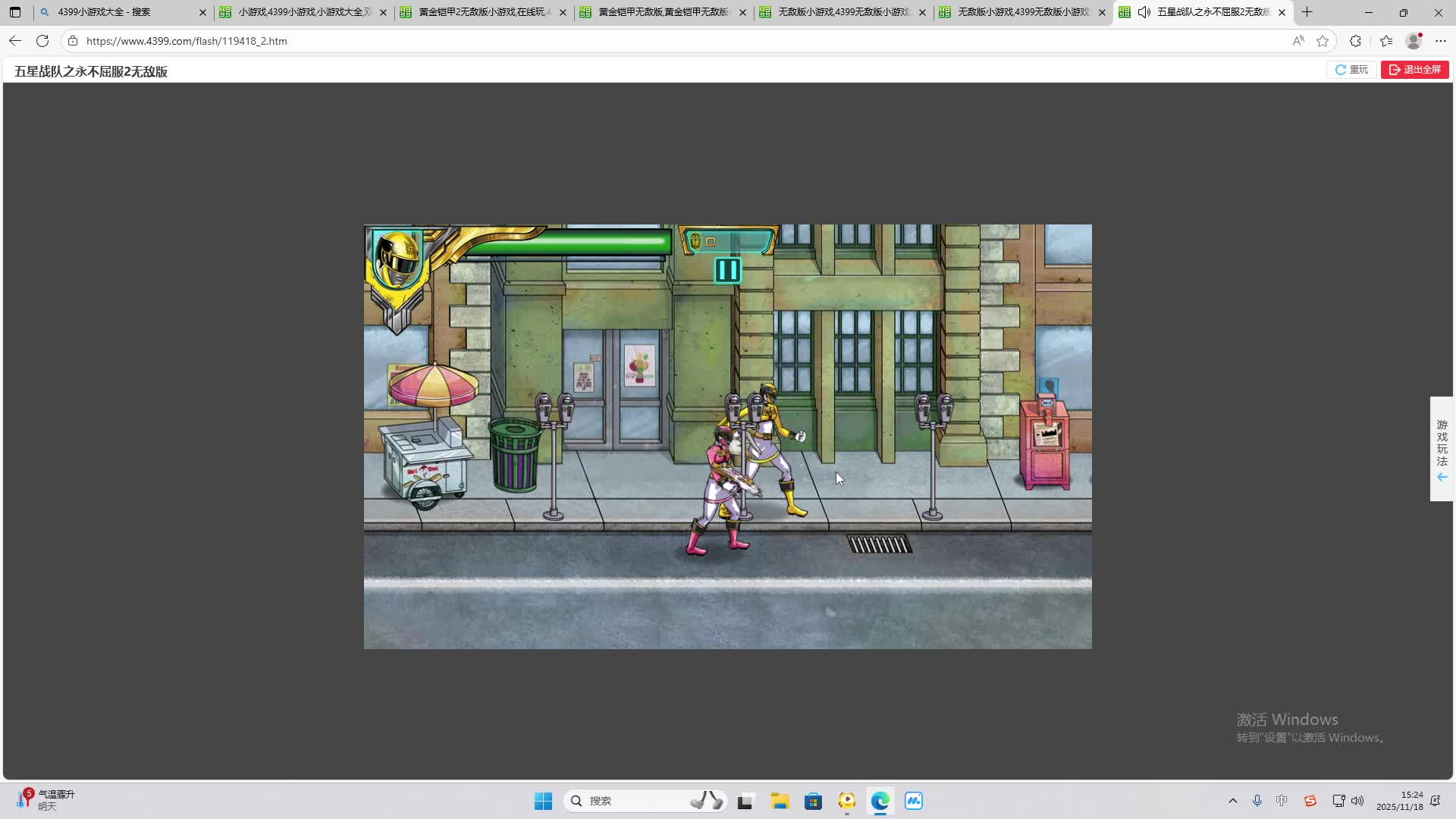This screenshot has height=819, width=1456.
Task: Open browser extensions icon
Action: 1355,41
